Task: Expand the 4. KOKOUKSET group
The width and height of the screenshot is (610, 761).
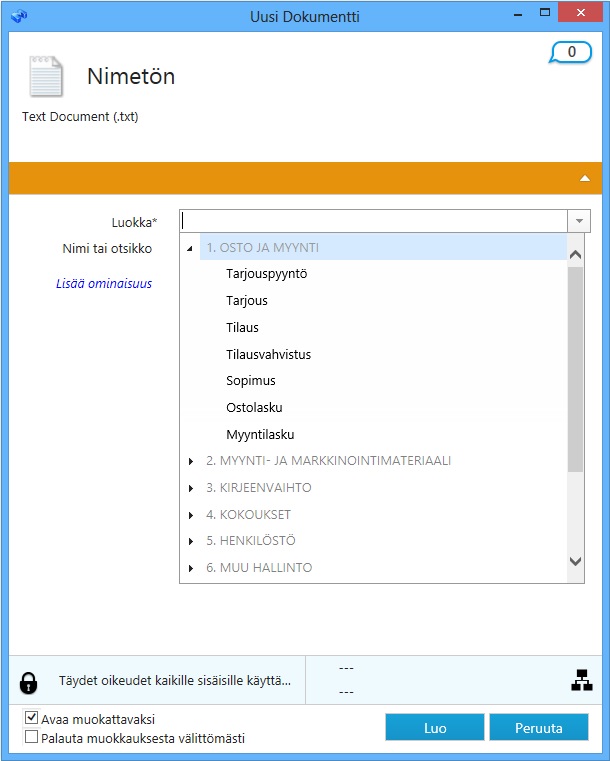Action: tap(191, 515)
